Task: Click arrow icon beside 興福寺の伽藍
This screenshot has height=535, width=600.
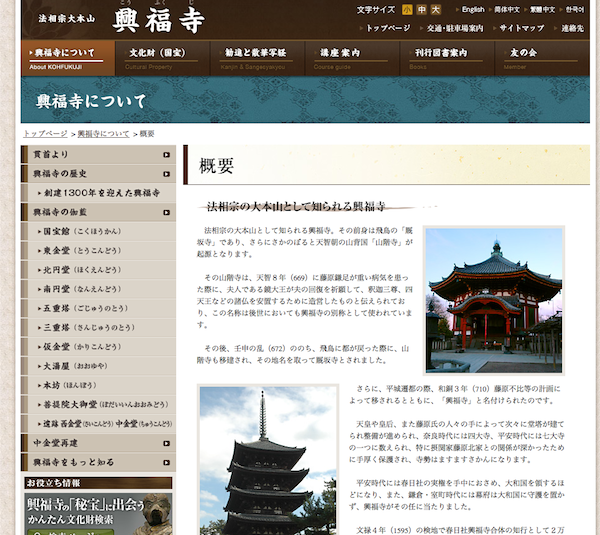Action: tap(167, 212)
